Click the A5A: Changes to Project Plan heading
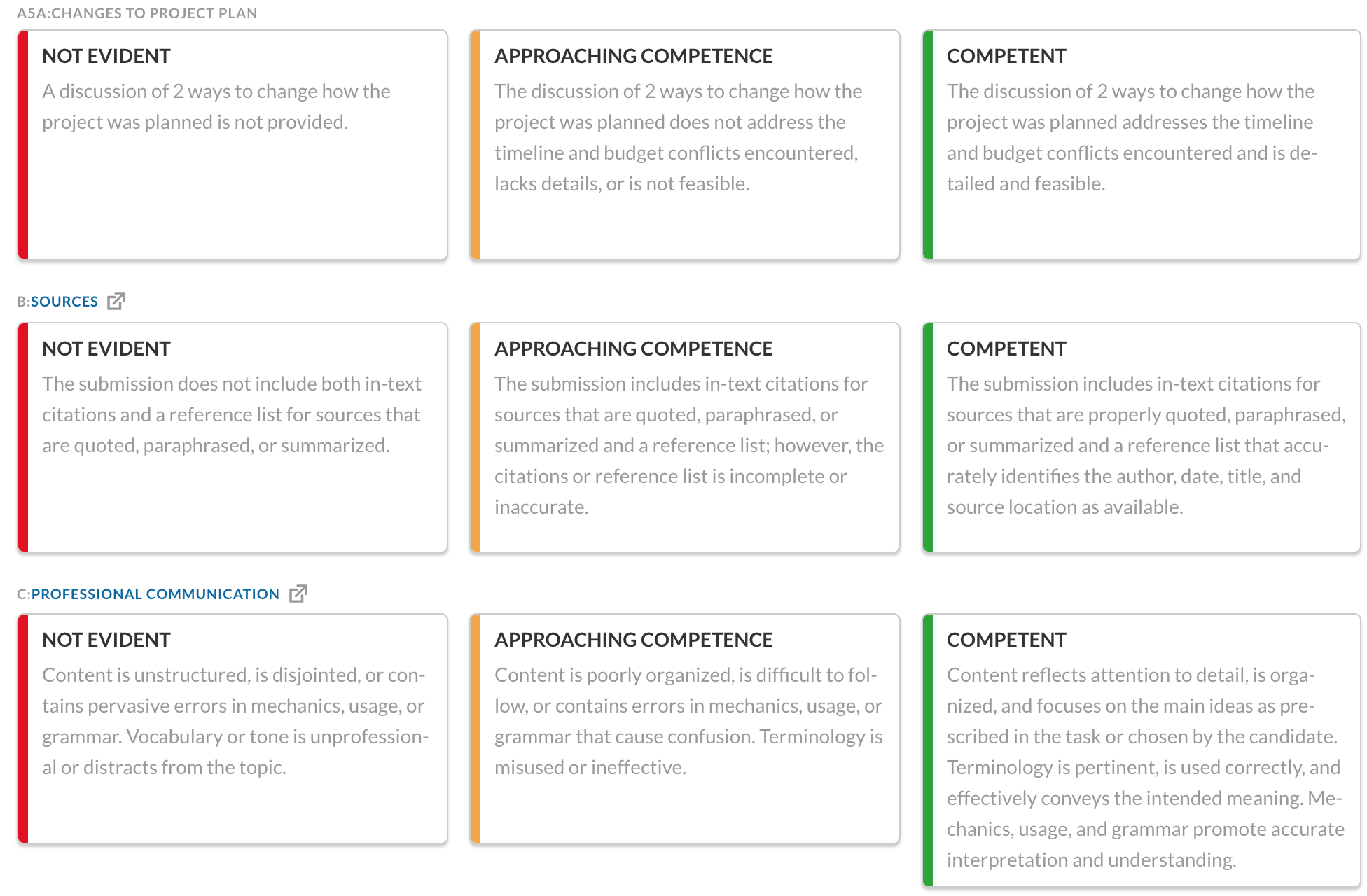This screenshot has height=896, width=1367. 137,13
